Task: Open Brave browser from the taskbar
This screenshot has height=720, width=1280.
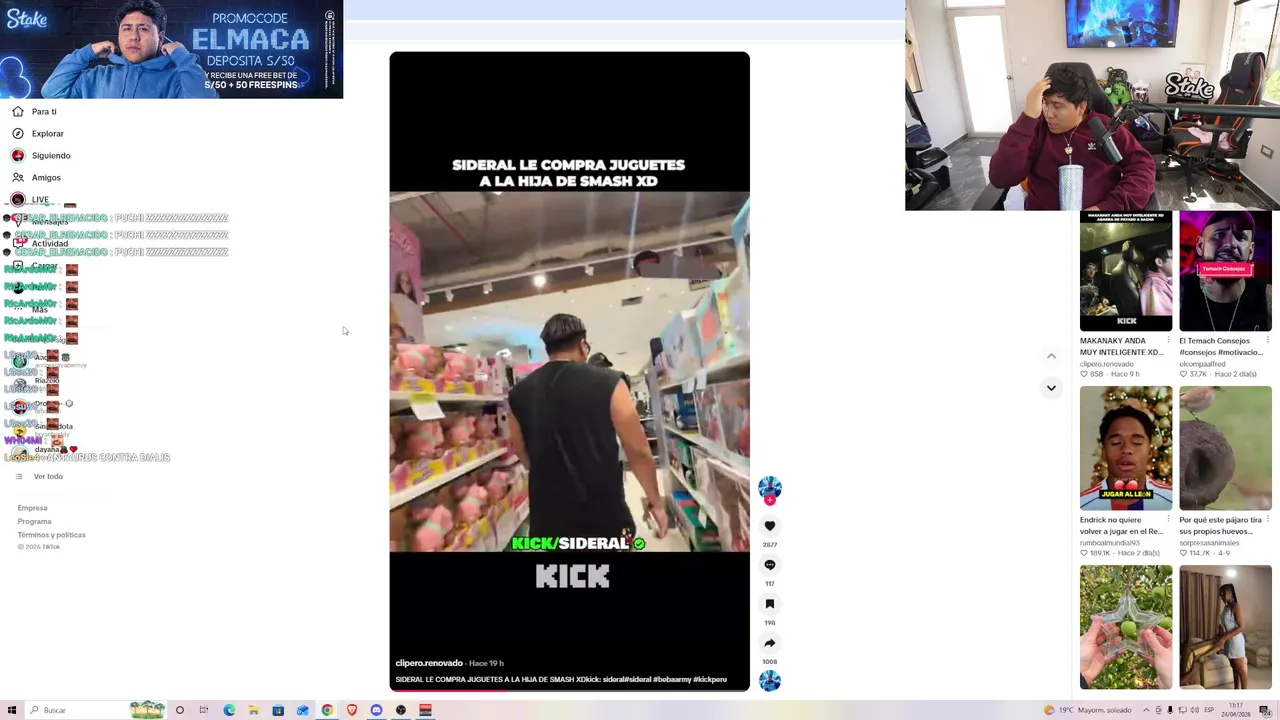Action: point(352,710)
